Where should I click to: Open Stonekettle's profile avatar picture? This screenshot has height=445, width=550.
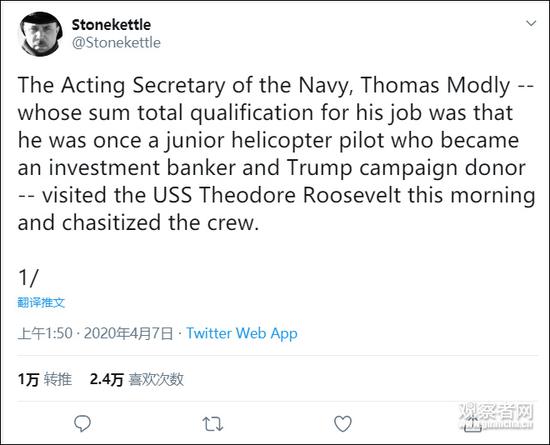point(41,34)
